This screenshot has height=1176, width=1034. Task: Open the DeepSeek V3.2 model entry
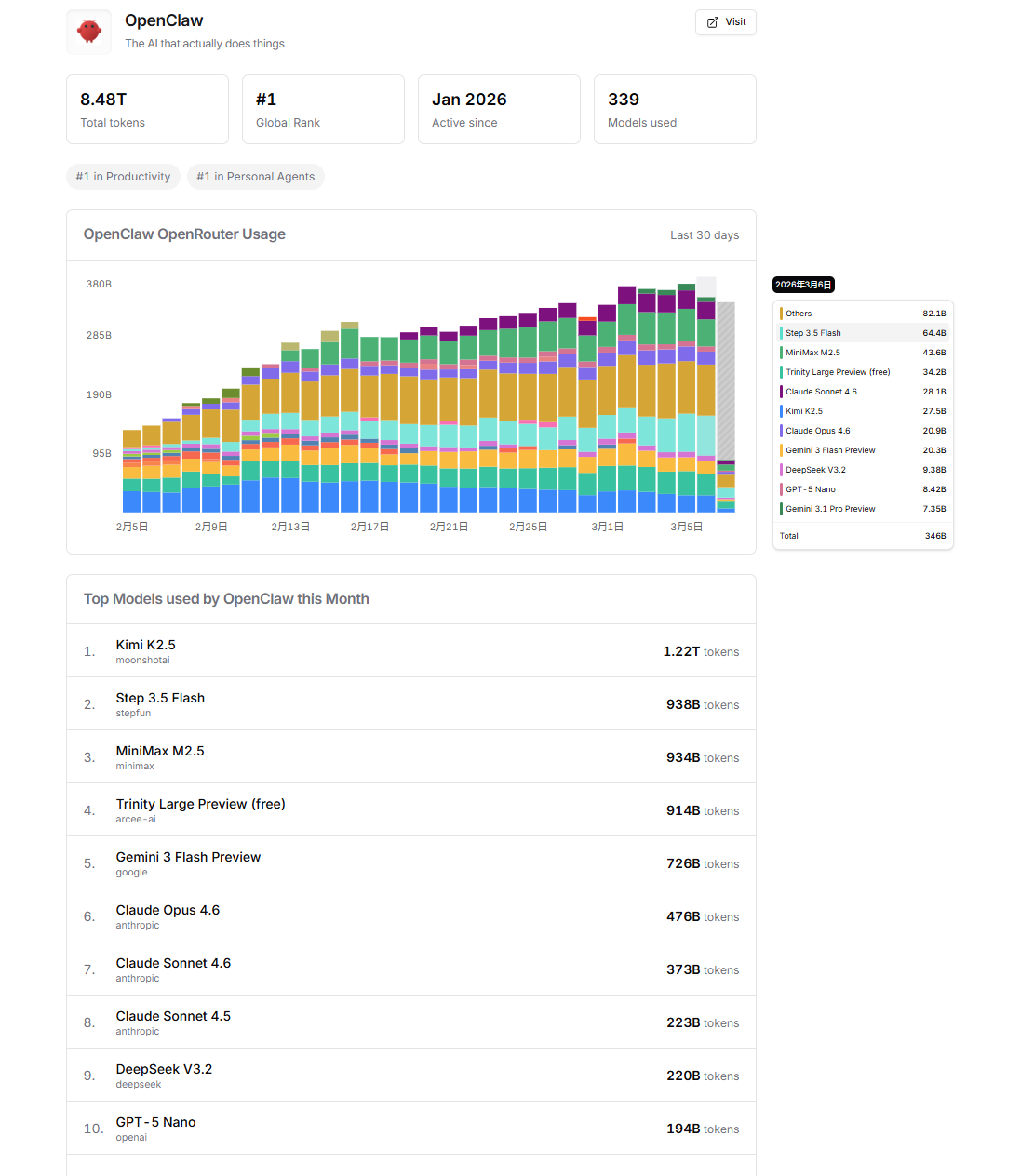click(164, 1069)
